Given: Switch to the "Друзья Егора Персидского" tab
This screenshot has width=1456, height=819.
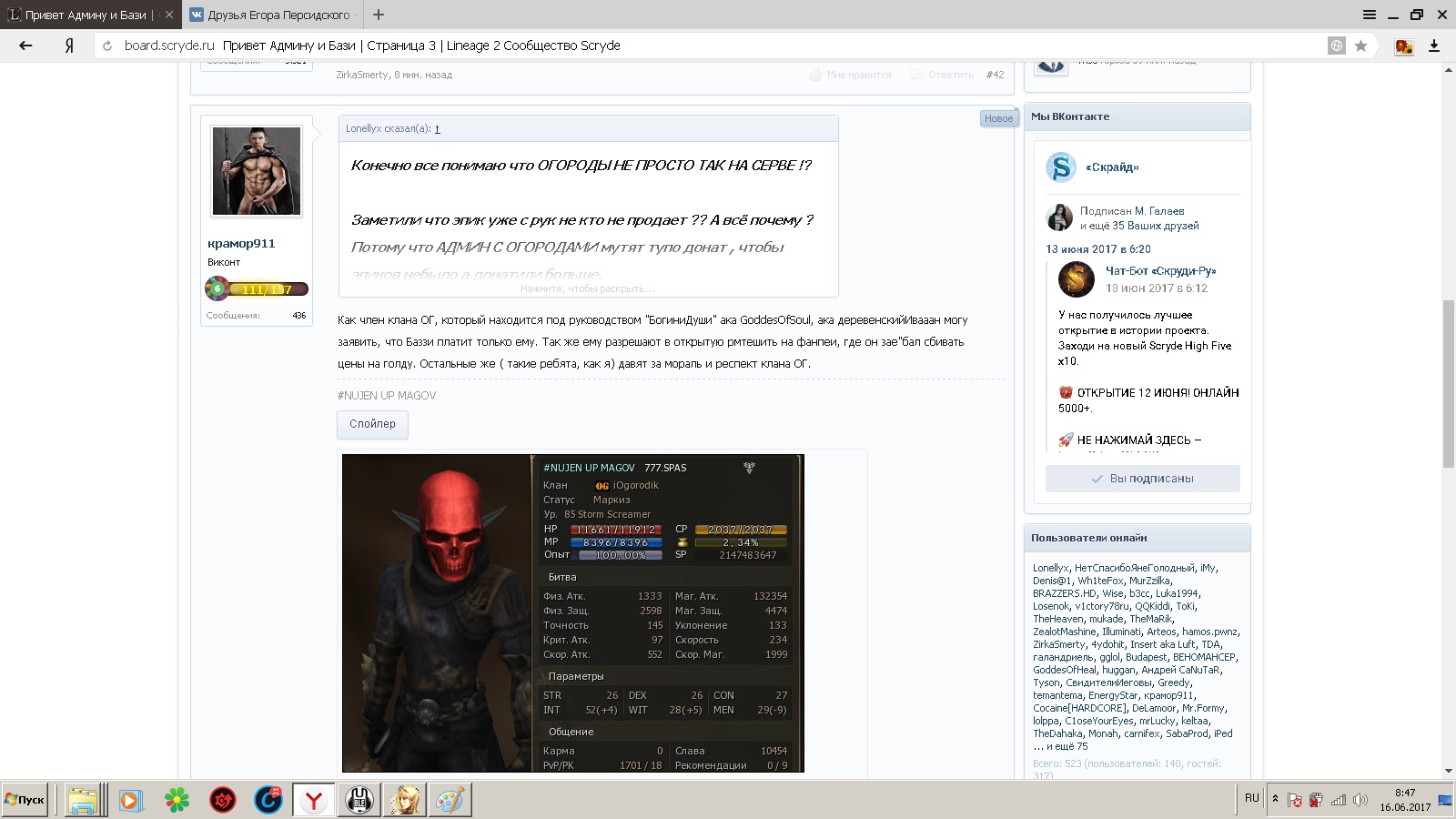Looking at the screenshot, I should (278, 15).
